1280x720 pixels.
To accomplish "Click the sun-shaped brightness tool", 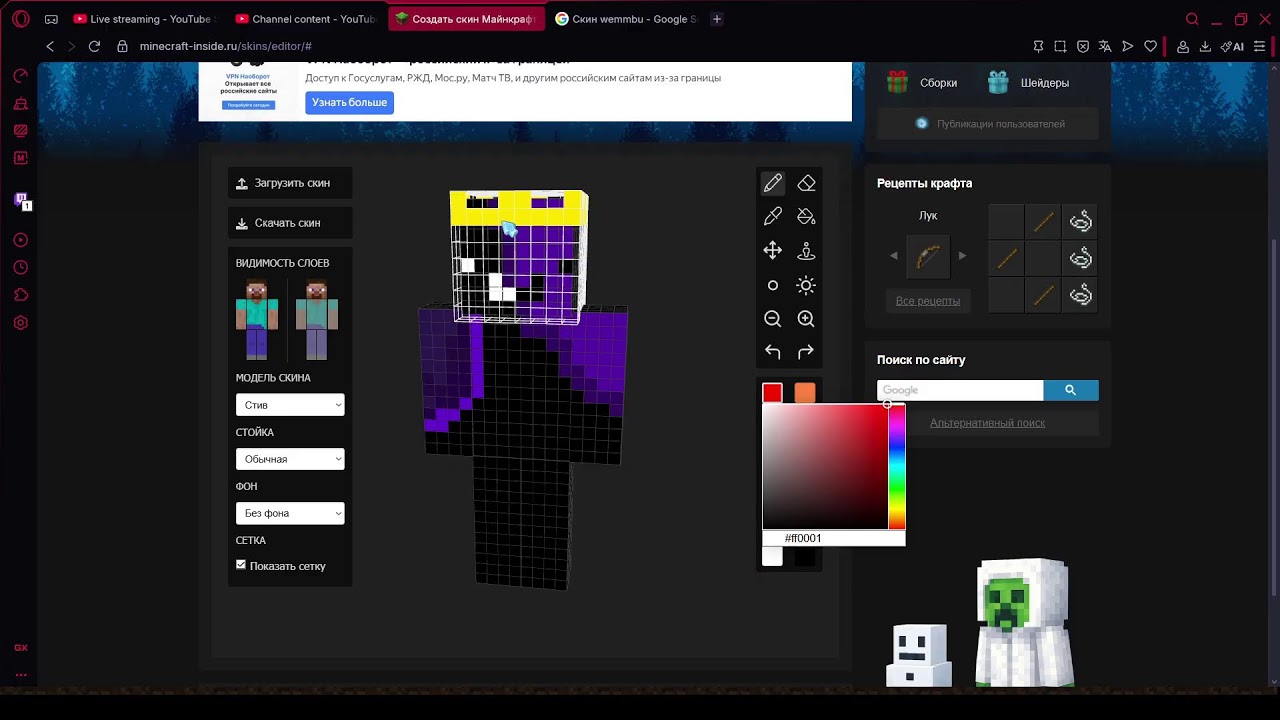I will (806, 285).
